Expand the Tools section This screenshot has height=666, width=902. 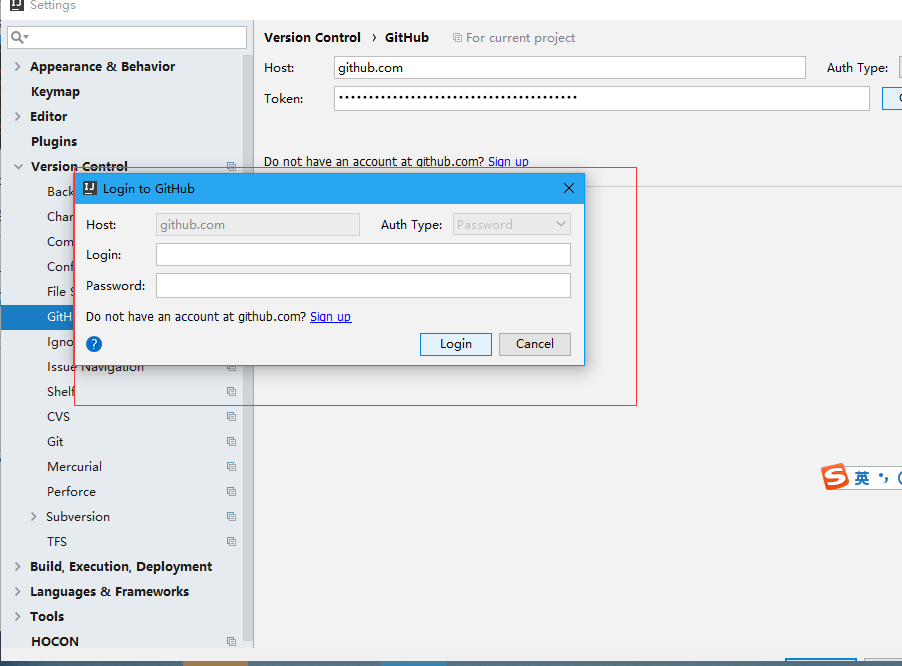pos(18,617)
